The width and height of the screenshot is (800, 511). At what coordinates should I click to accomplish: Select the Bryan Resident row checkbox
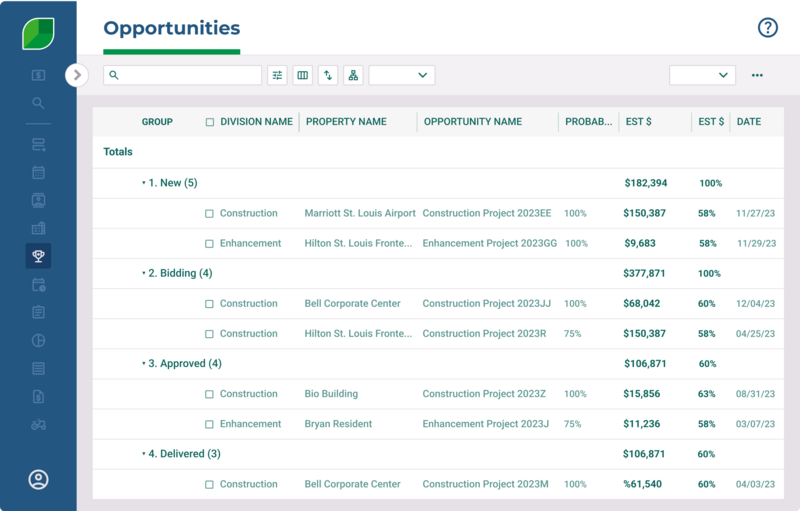coord(210,424)
